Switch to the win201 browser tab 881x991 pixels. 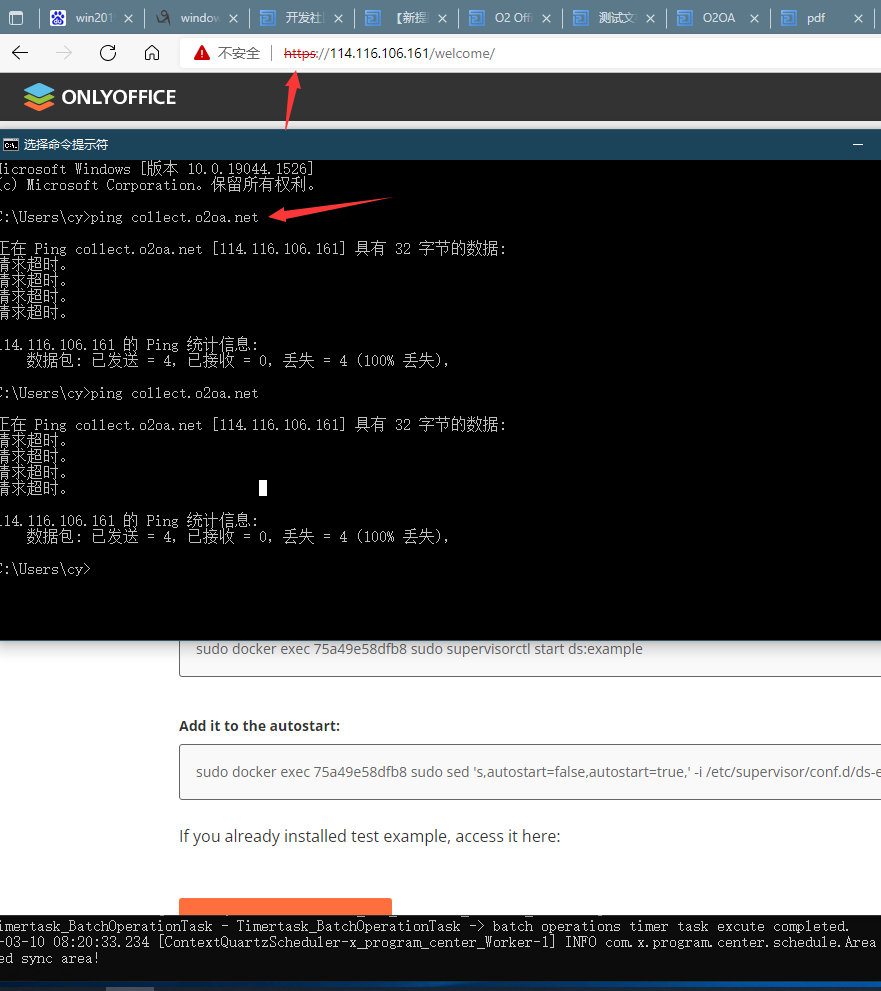point(93,18)
